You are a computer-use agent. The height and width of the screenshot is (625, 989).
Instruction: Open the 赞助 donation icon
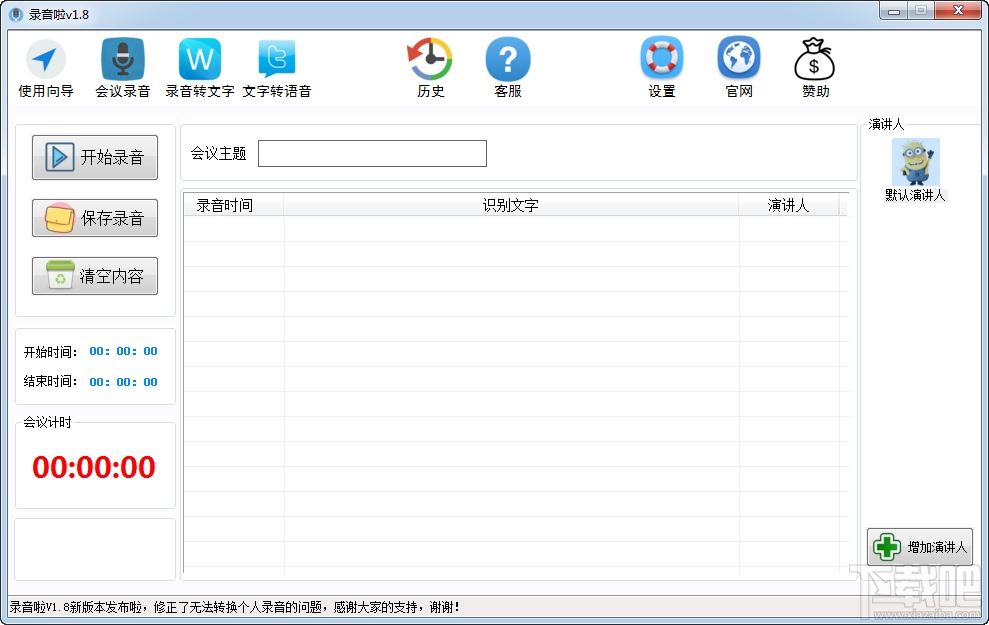[814, 66]
